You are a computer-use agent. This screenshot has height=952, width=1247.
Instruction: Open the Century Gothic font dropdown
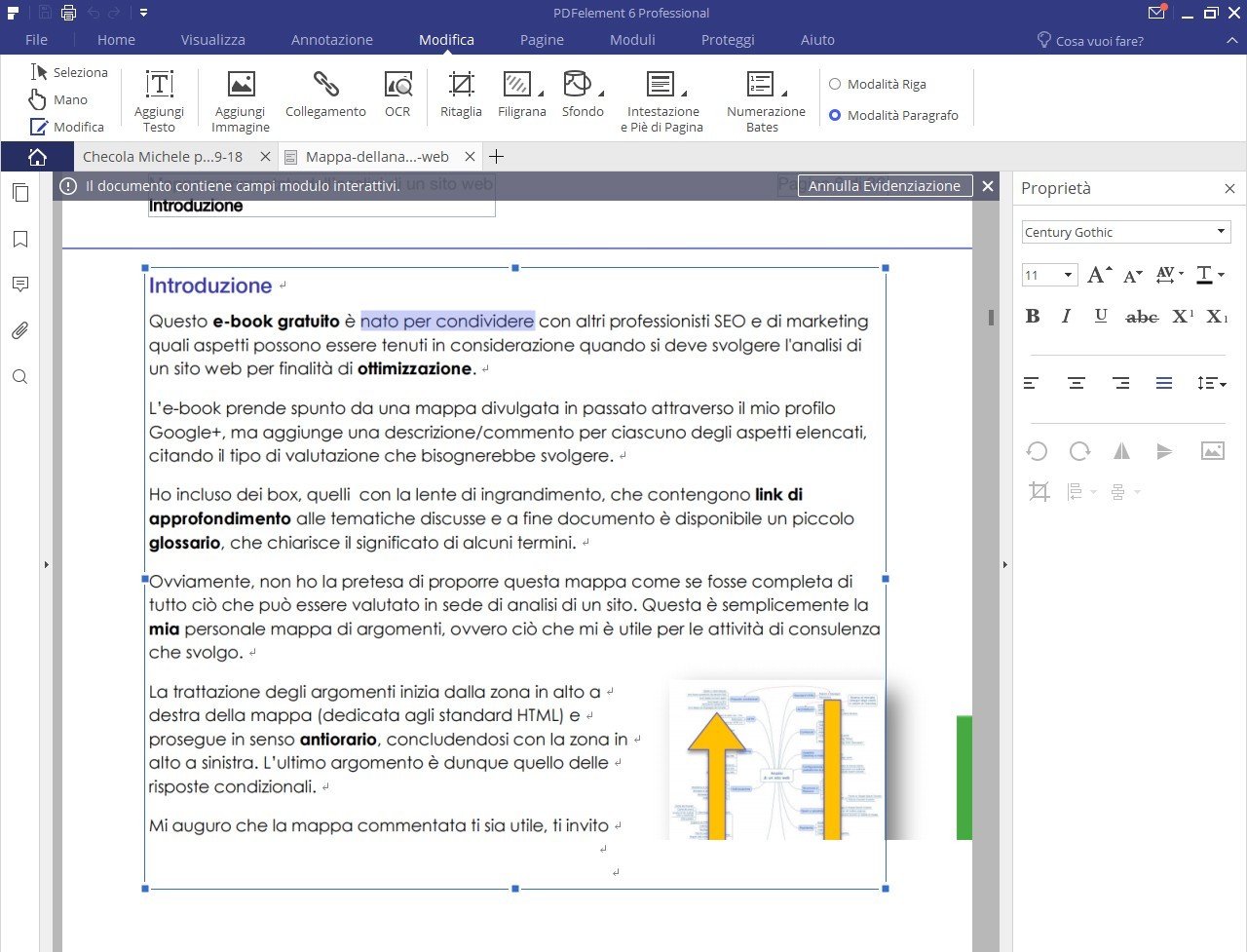tap(1221, 232)
